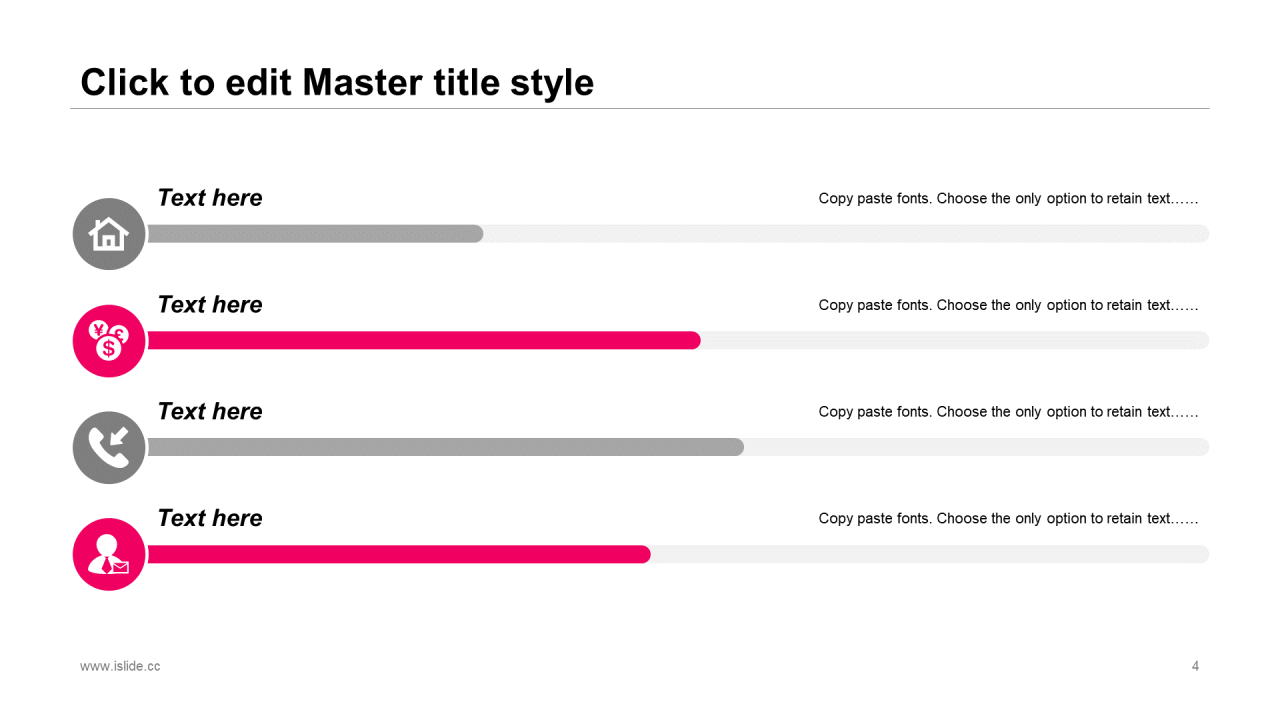Viewport: 1280px width, 720px height.
Task: Click the gray progress bar beside the house icon
Action: coord(315,234)
